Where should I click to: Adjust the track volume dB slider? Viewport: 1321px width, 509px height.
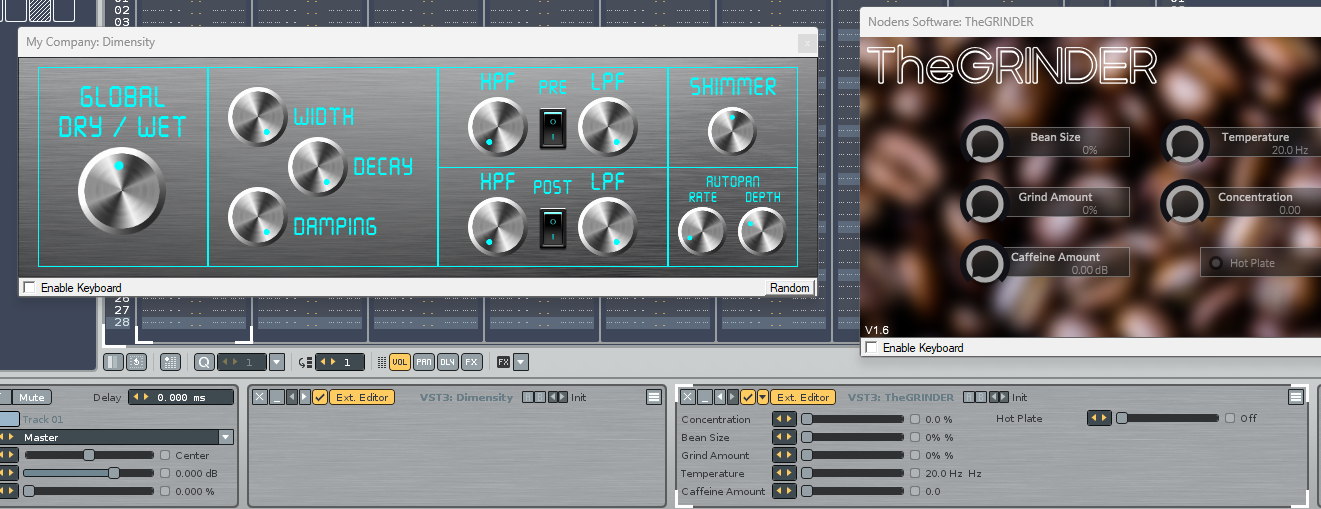click(89, 473)
